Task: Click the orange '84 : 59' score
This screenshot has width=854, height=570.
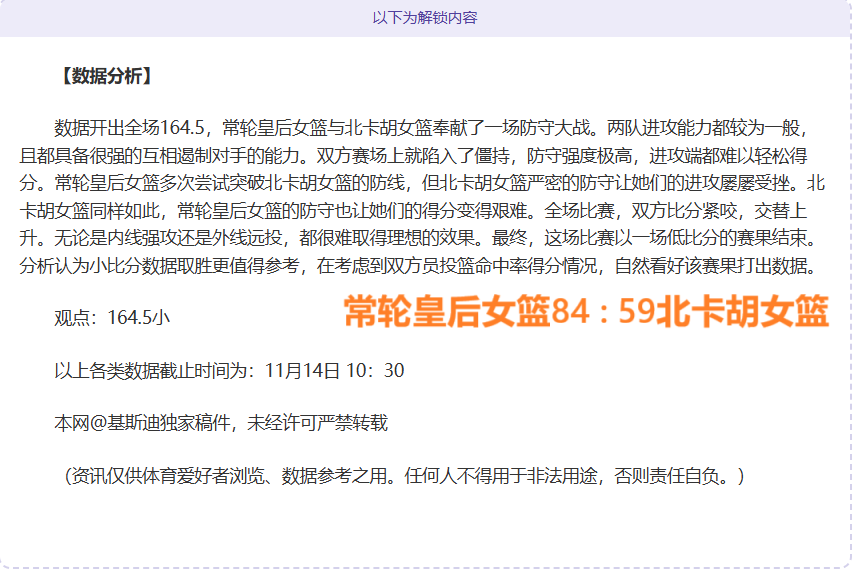Action: 602,314
